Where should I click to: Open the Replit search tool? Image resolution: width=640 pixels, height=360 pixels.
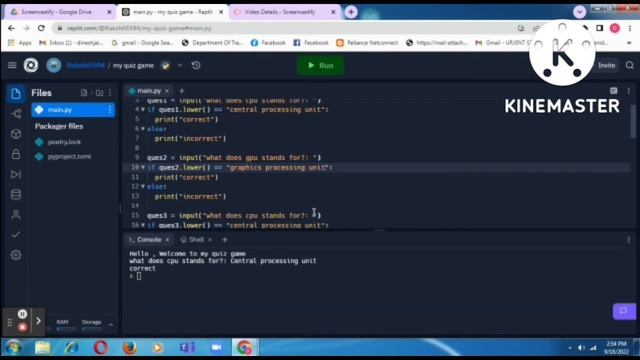[x=630, y=65]
